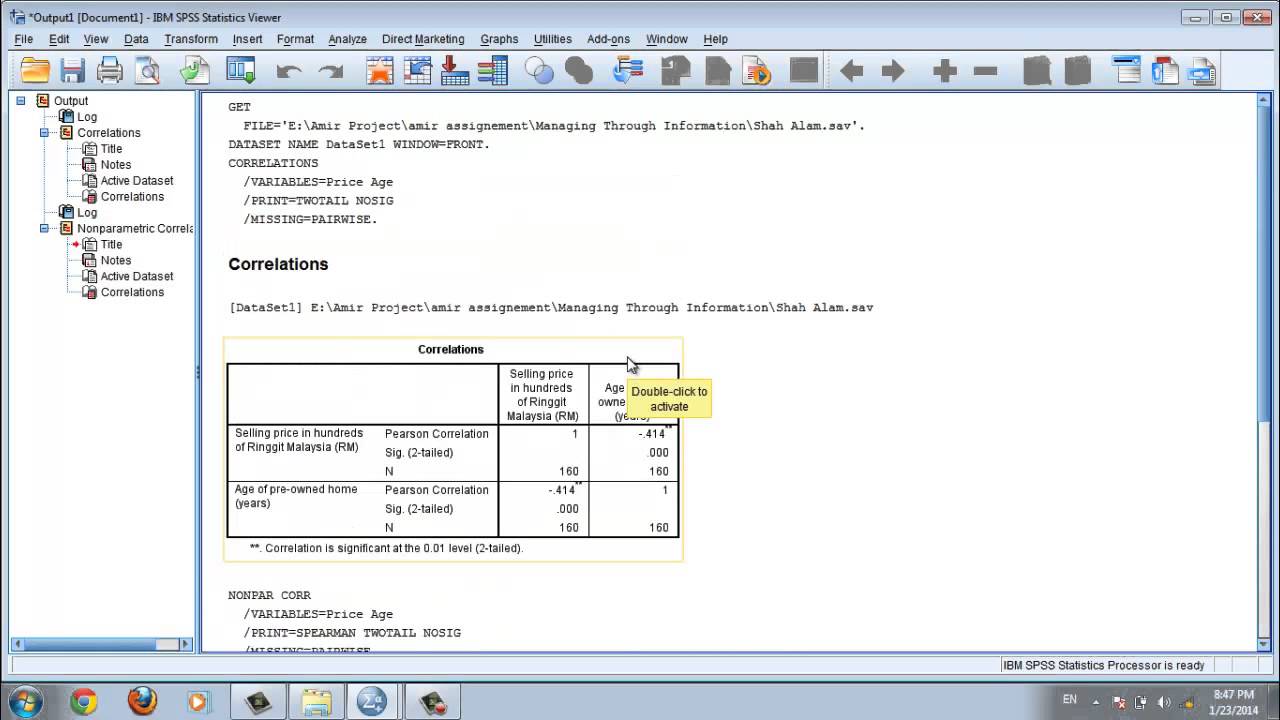
Task: Click the Promote left-arrow toolbar icon
Action: point(852,70)
